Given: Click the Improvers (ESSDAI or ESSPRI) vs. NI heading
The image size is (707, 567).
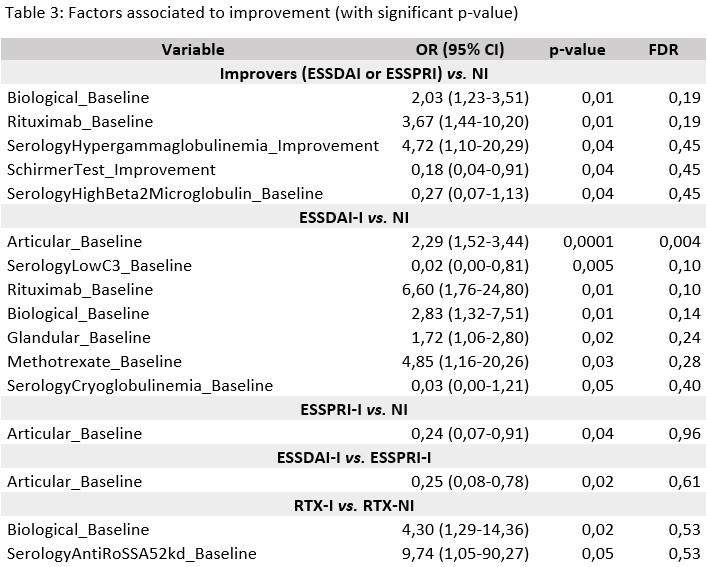Looking at the screenshot, I should click(353, 73).
